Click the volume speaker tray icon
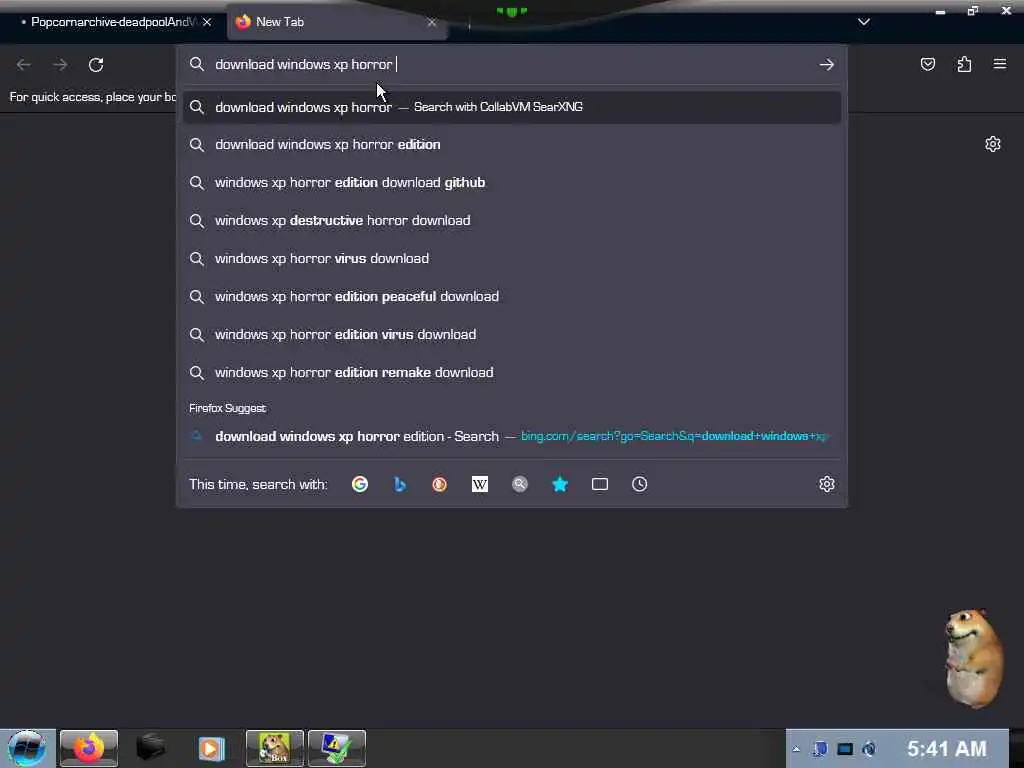1024x768 pixels. [869, 749]
